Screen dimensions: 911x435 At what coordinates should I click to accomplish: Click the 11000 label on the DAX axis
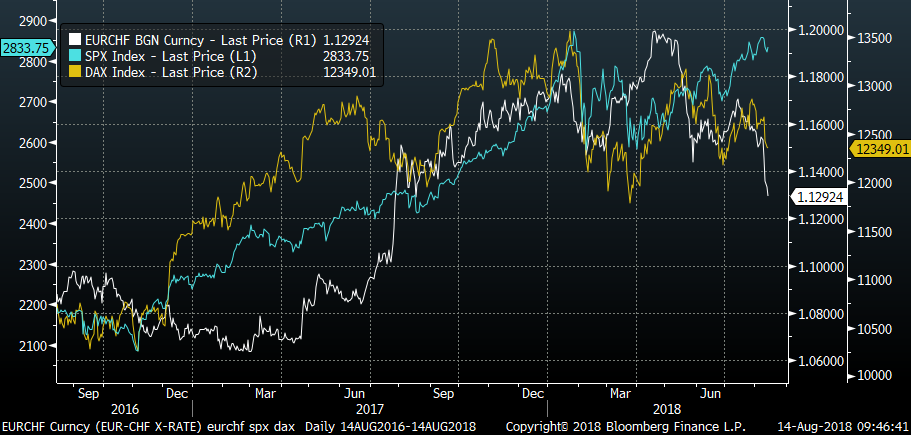point(874,281)
